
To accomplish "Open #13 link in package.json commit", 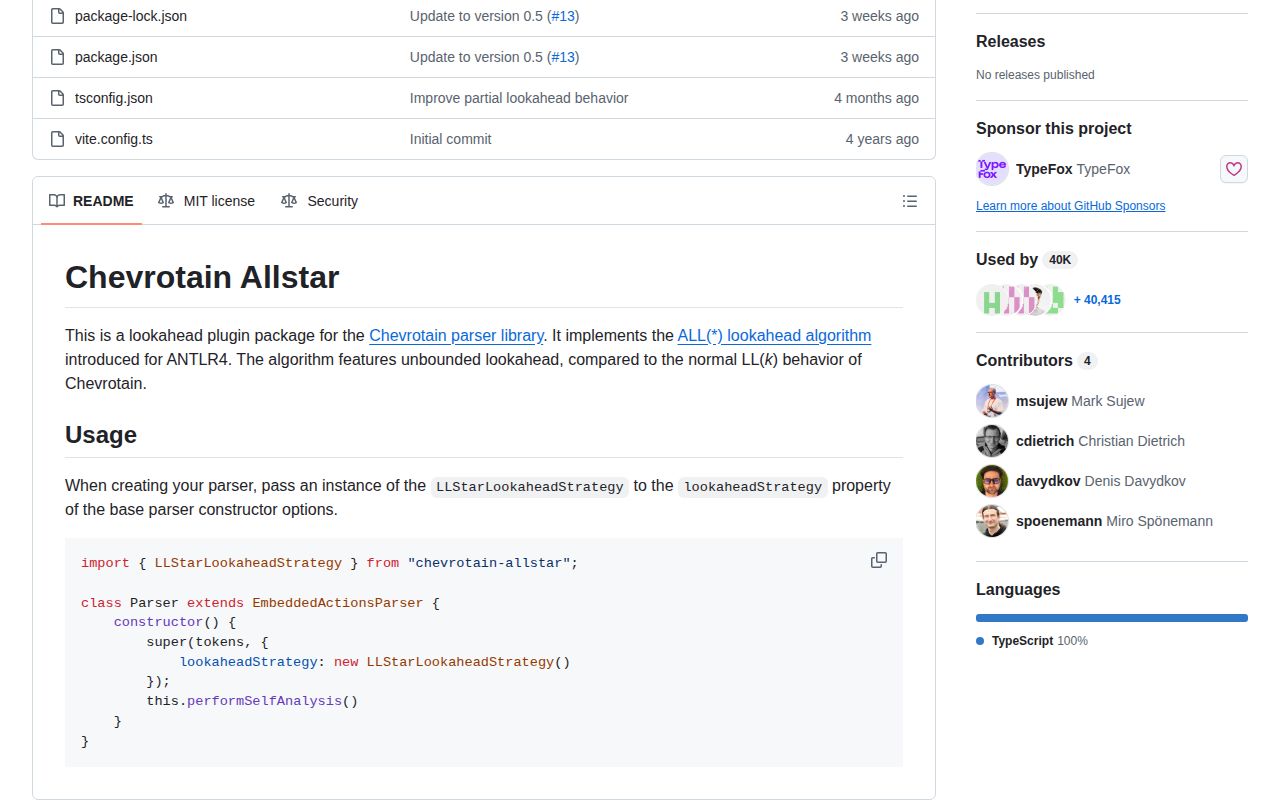I will (563, 57).
